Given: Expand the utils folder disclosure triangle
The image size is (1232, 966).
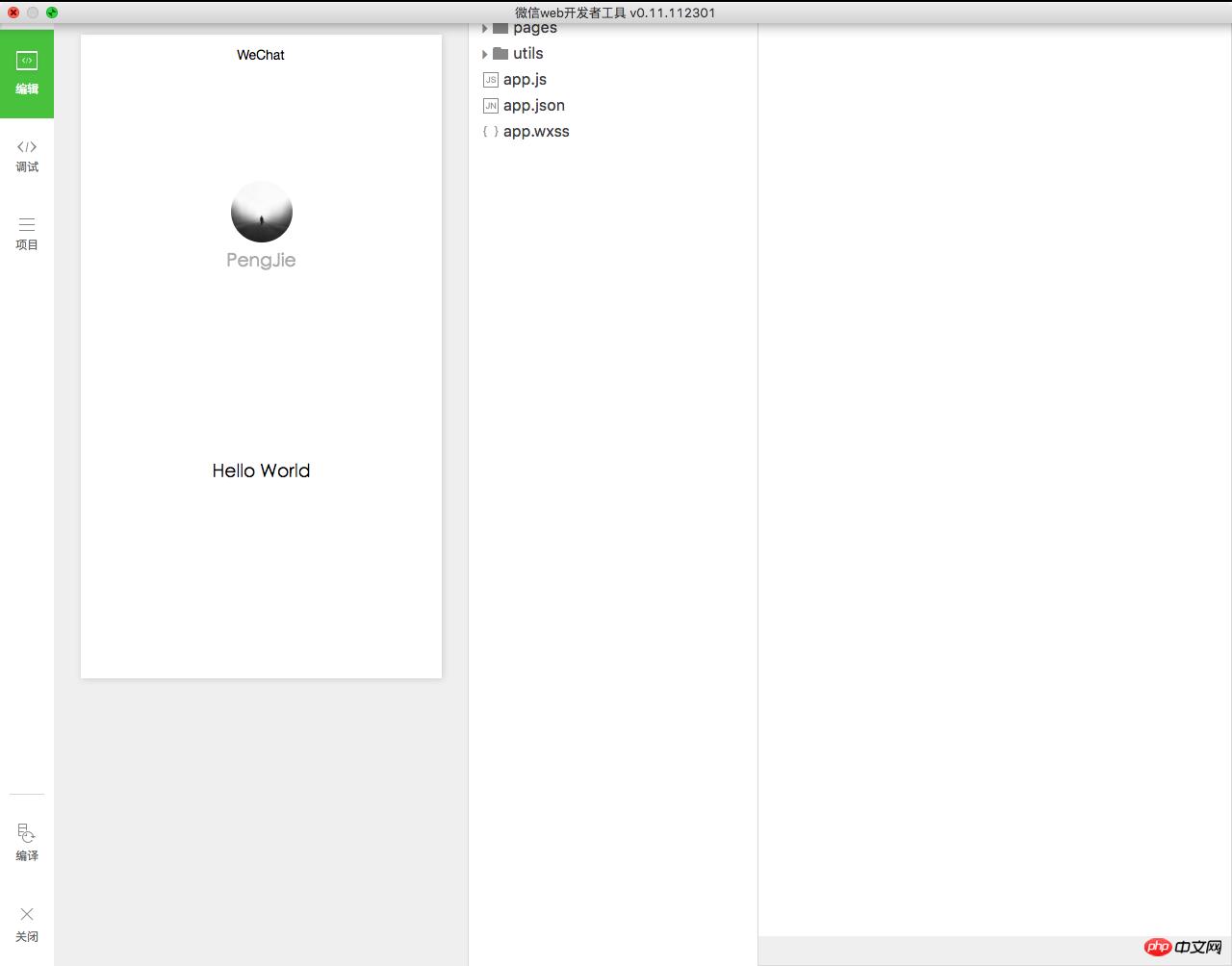Looking at the screenshot, I should [485, 55].
